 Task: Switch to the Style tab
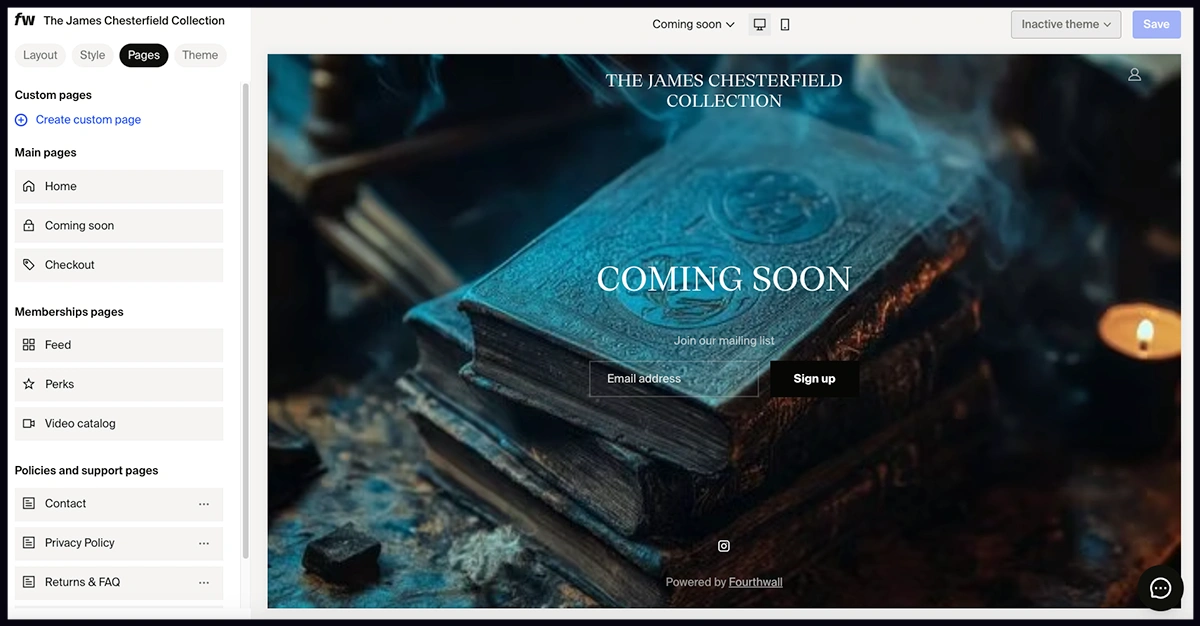(x=93, y=55)
